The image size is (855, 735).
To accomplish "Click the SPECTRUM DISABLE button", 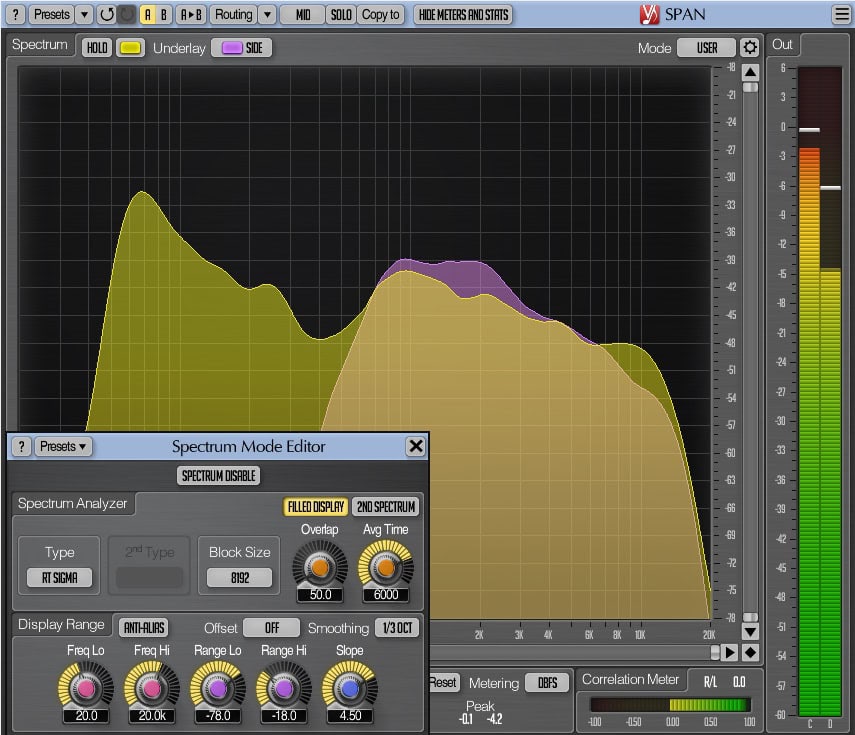I will [218, 476].
